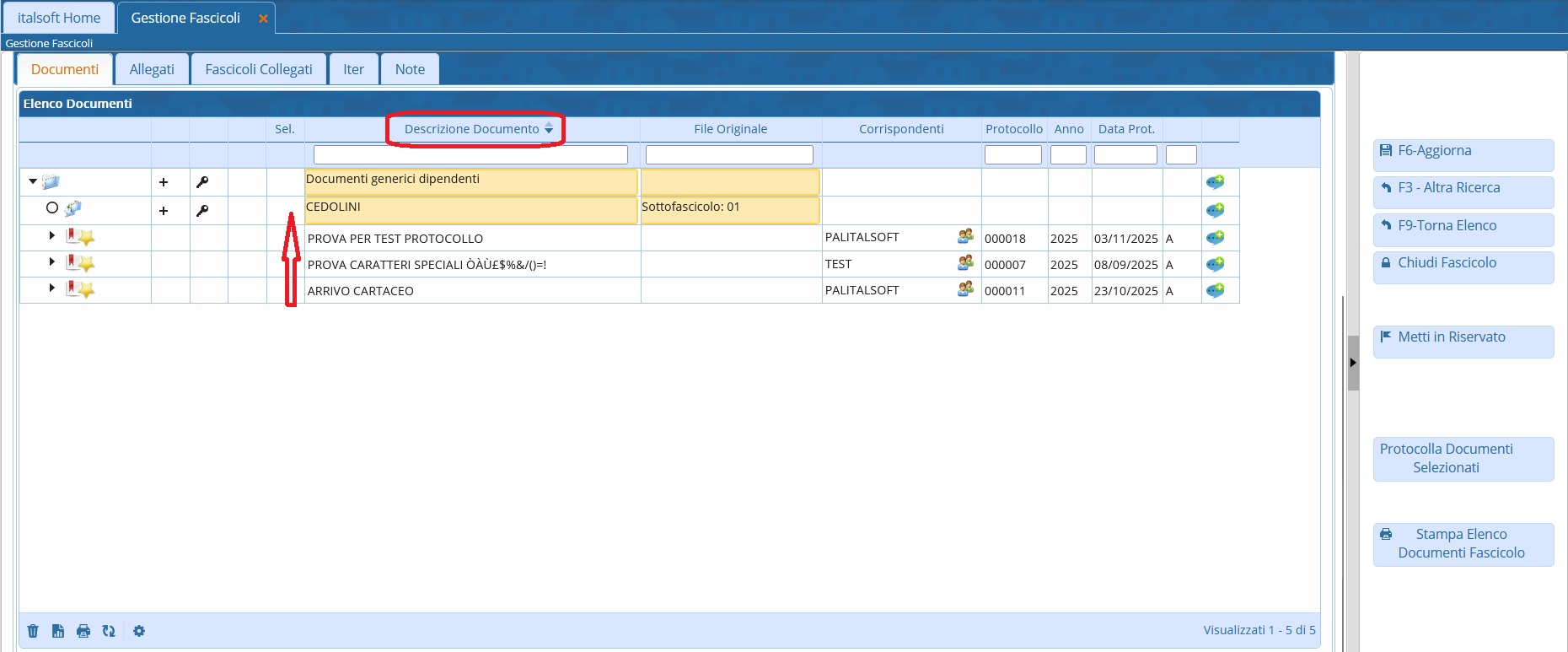The width and height of the screenshot is (1568, 652).
Task: Sort by Descrizione Documento column header
Action: click(x=472, y=129)
